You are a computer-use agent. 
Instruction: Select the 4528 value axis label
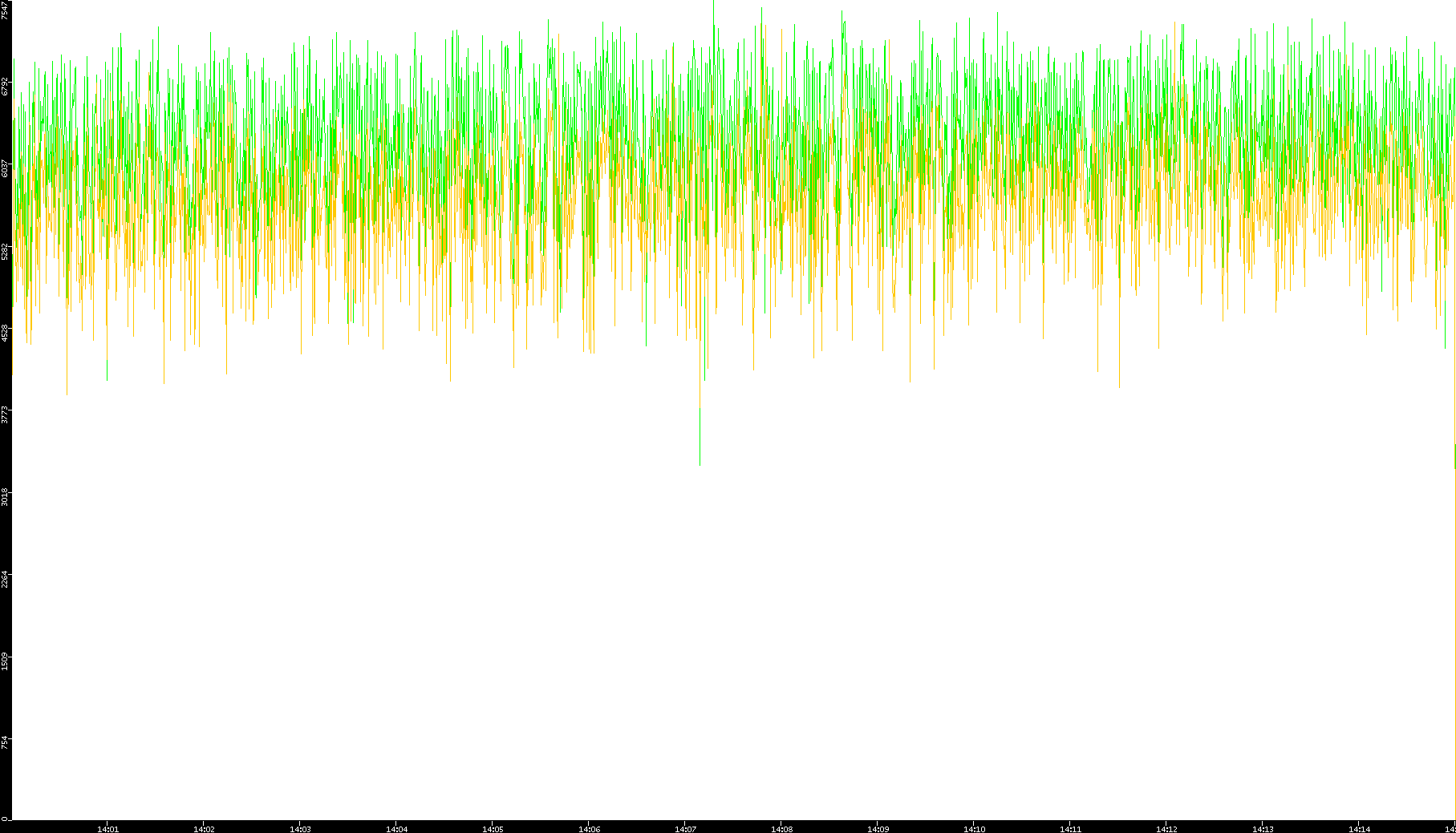click(6, 334)
